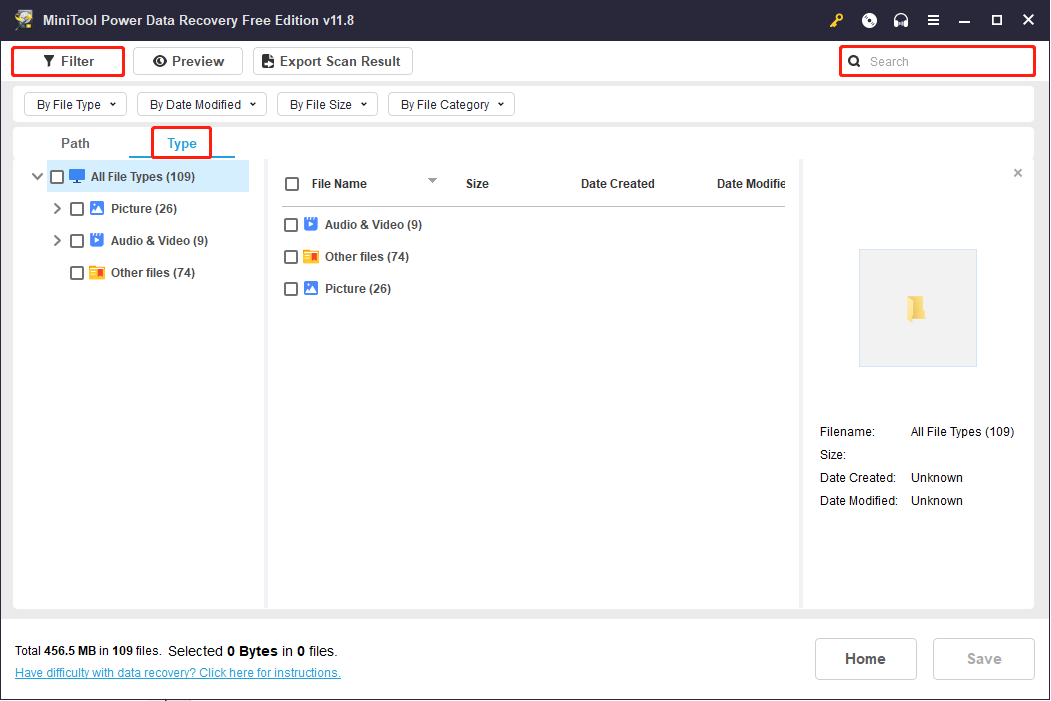The image size is (1051, 701).
Task: Click Export Scan Result button
Action: click(x=332, y=61)
